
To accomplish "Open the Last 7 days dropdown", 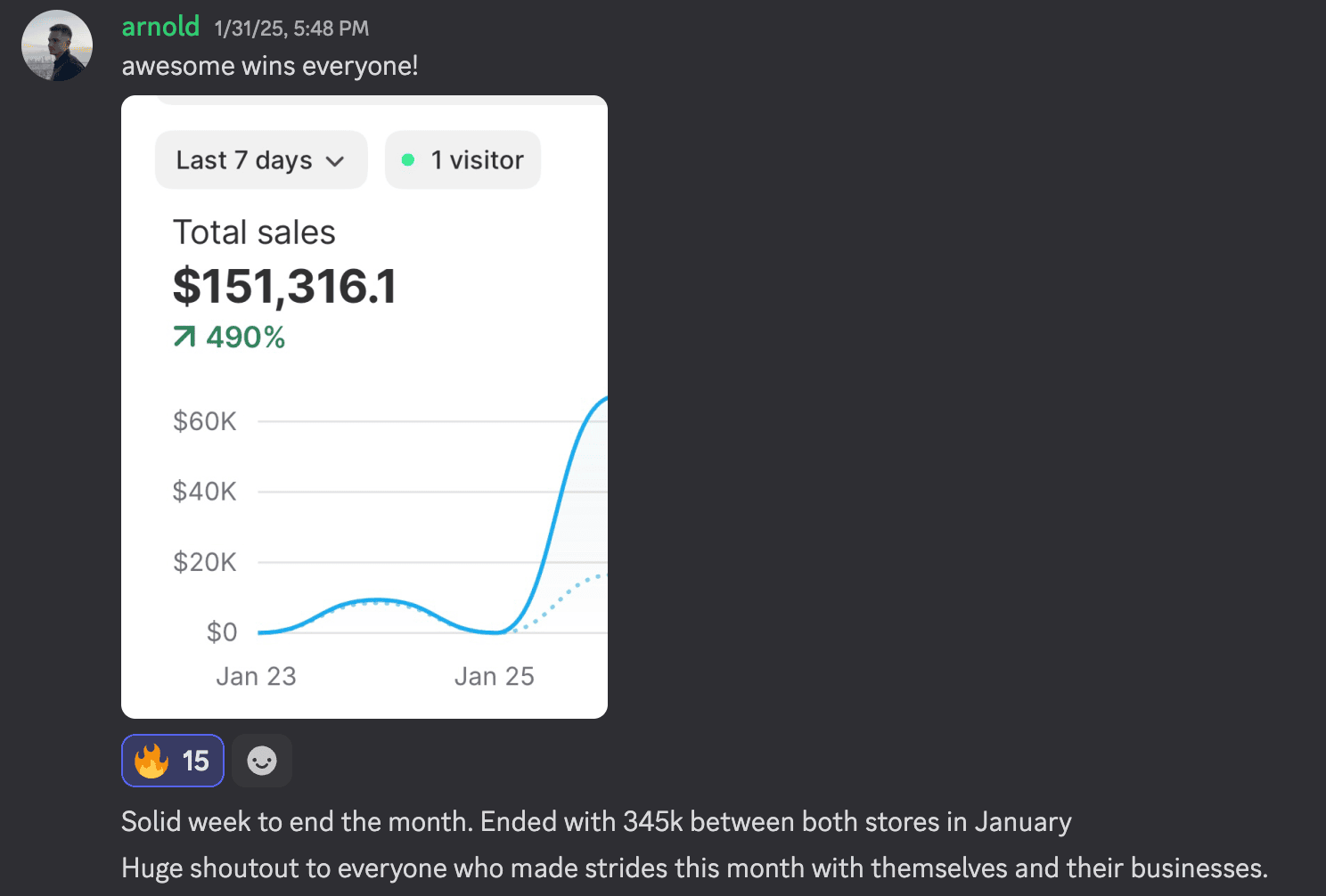I will pos(260,160).
